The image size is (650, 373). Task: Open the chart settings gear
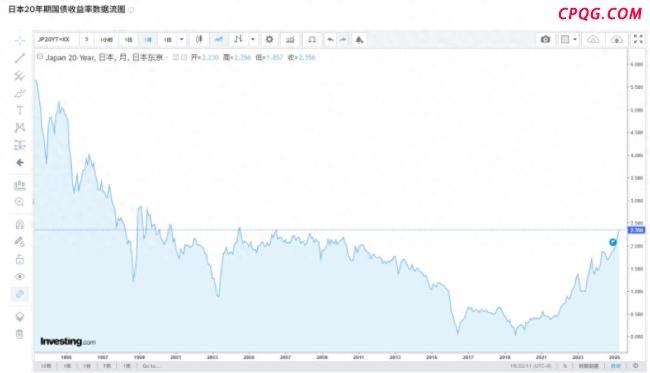[269, 39]
